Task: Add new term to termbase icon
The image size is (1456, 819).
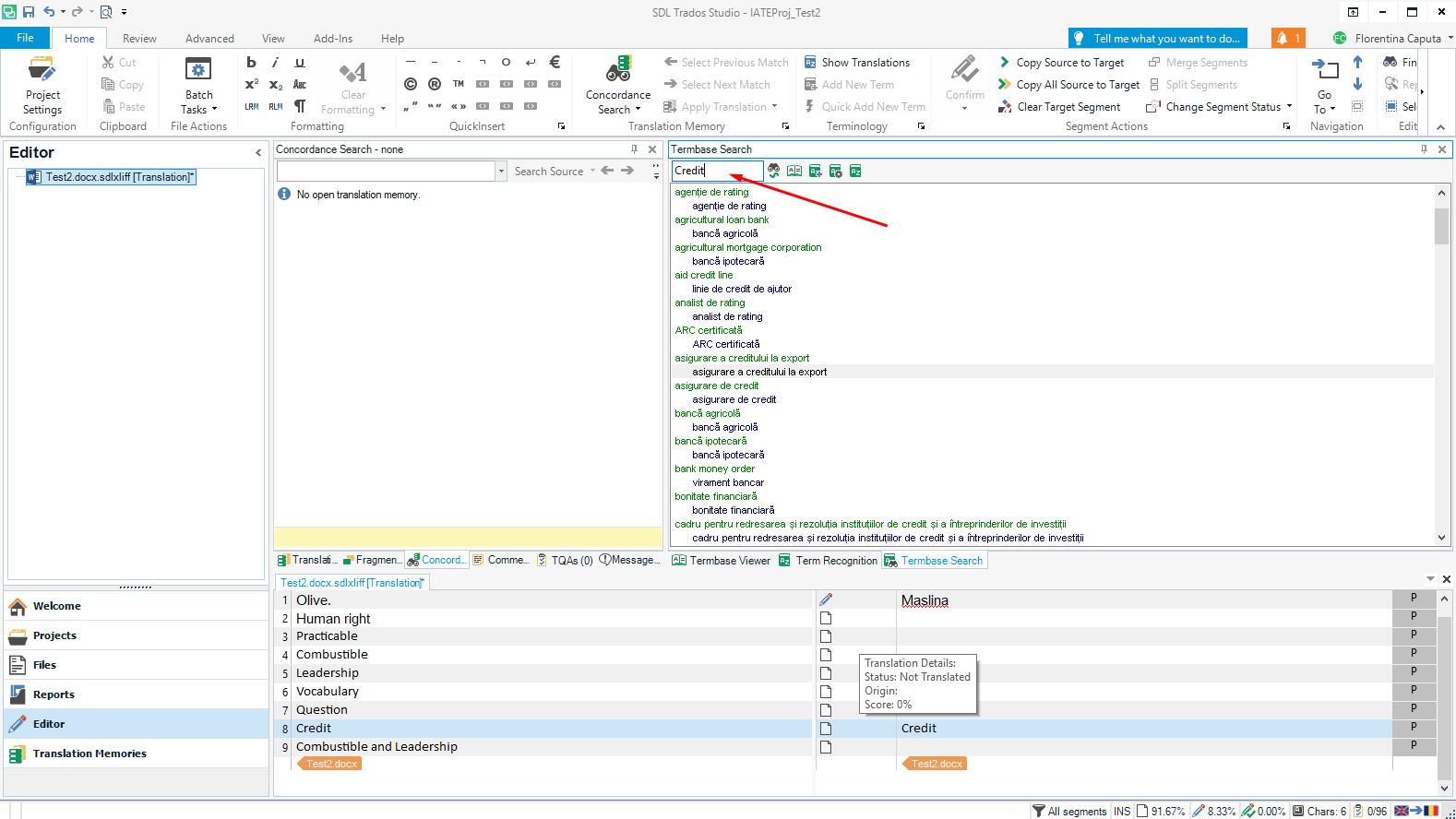Action: [x=815, y=171]
